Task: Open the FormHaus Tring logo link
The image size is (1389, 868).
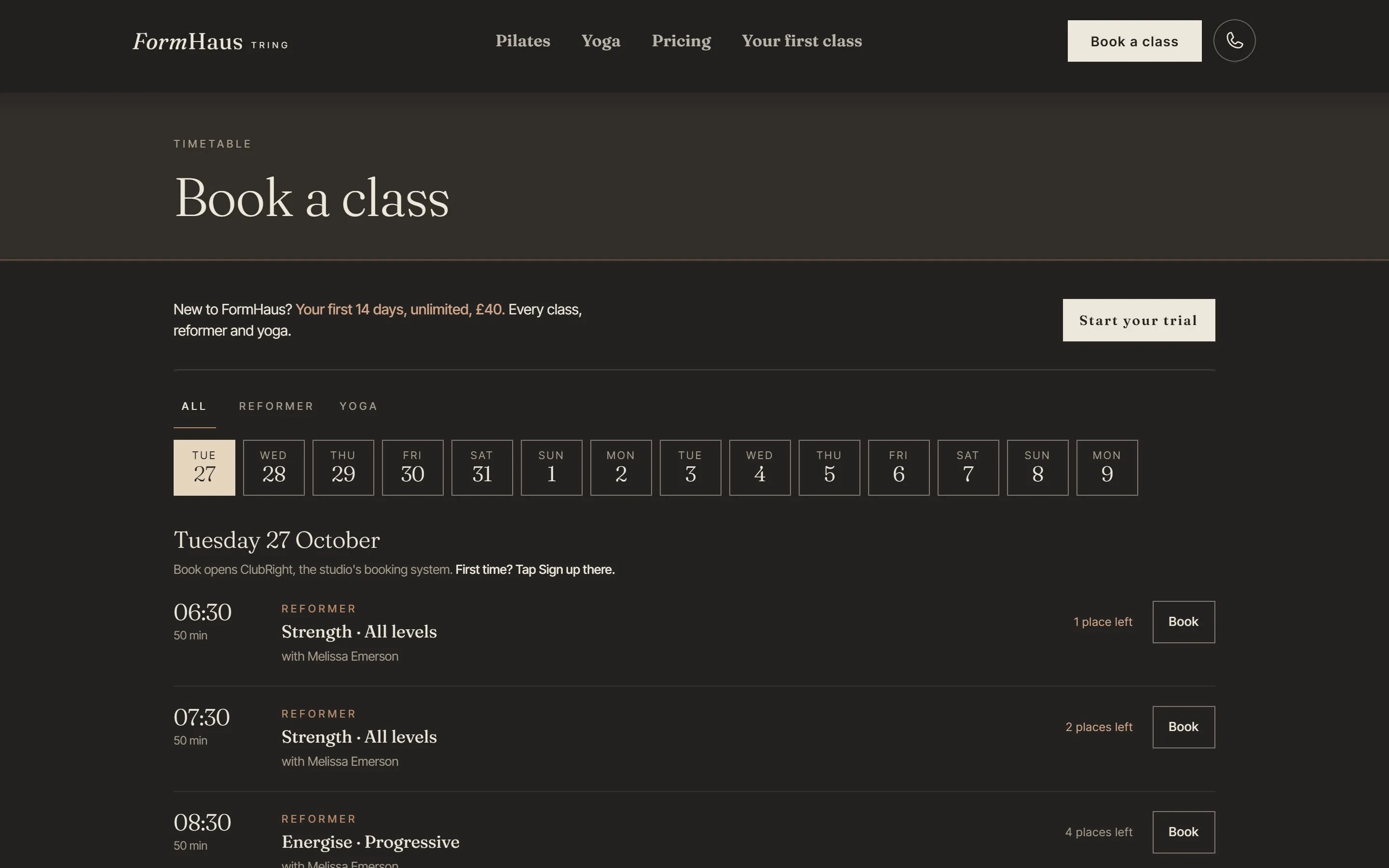Action: coord(211,41)
